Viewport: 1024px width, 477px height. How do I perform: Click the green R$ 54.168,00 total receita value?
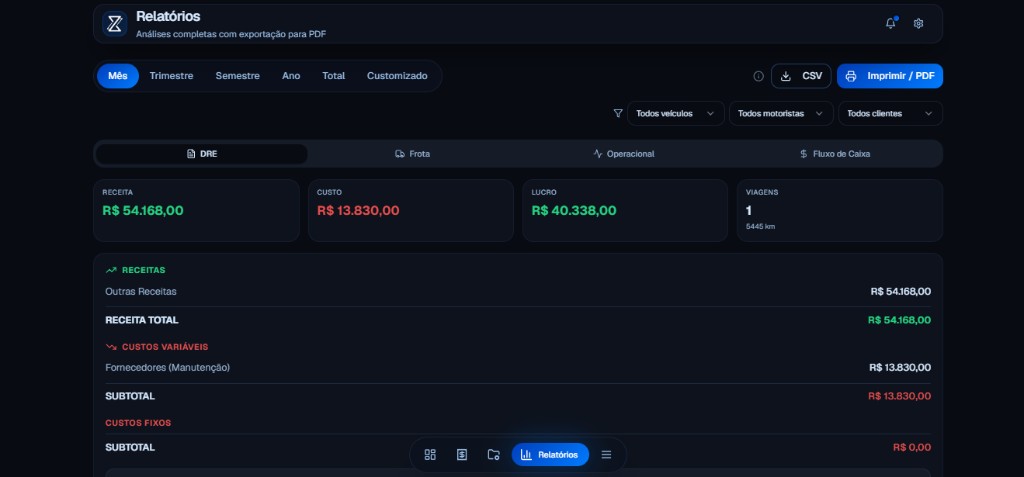click(899, 320)
